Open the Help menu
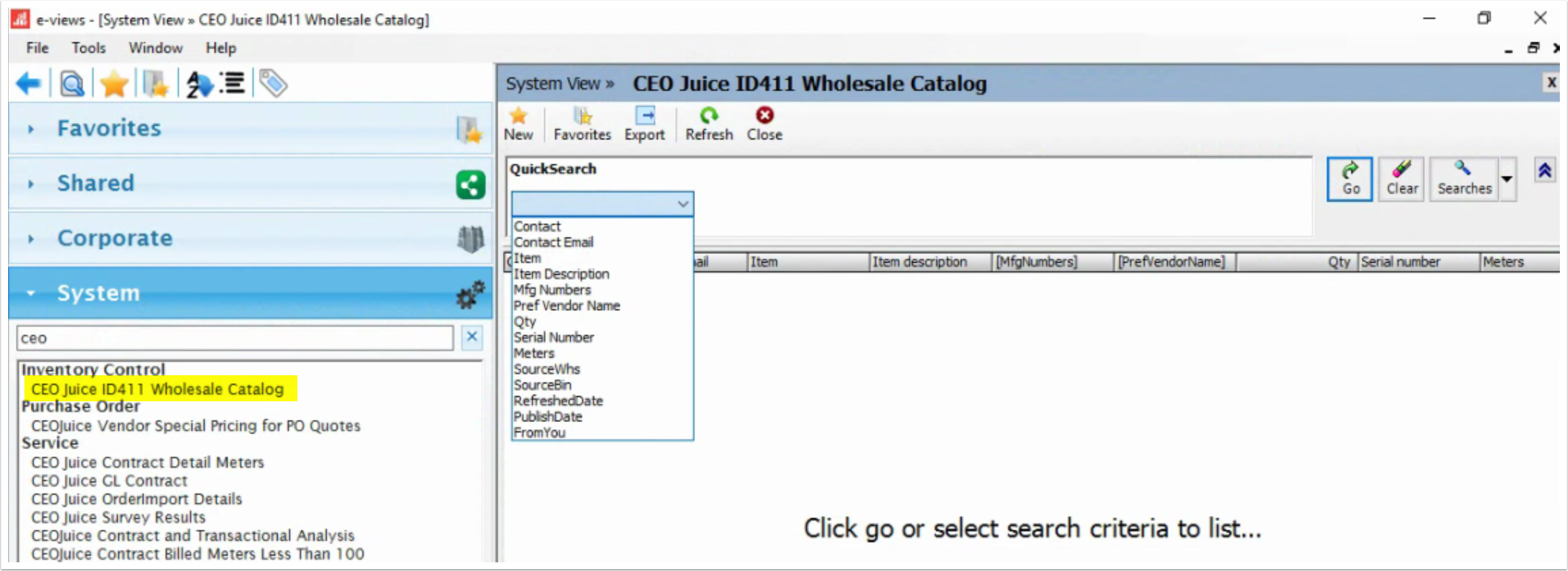Screen dimensions: 1568x571 pyautogui.click(x=220, y=47)
